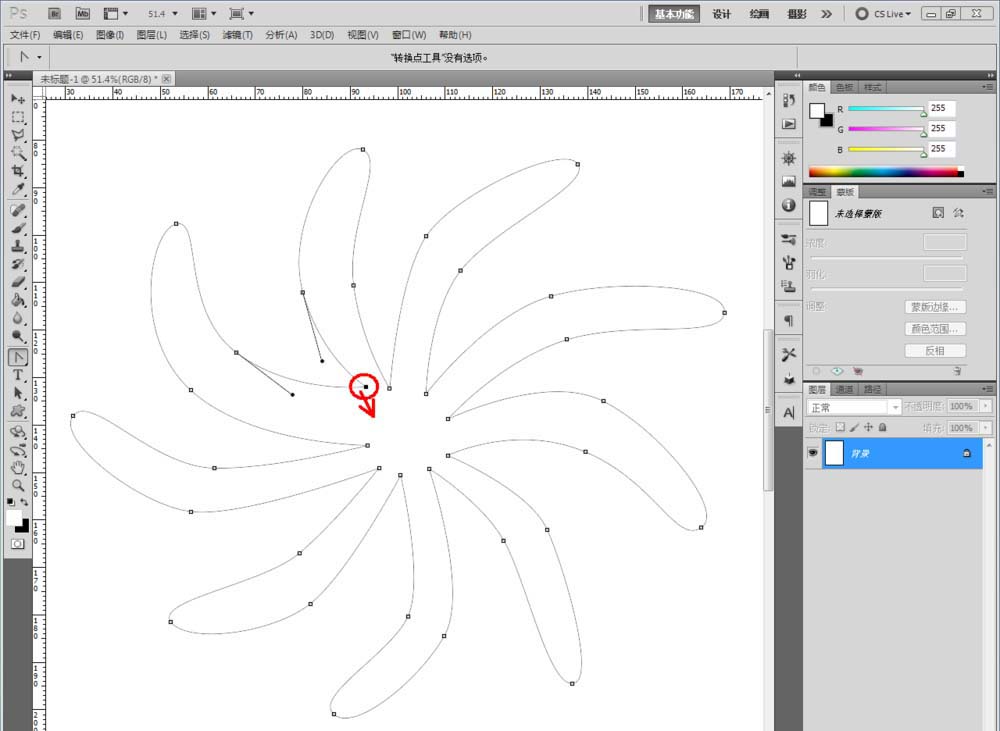Select the Move tool

[x=18, y=99]
